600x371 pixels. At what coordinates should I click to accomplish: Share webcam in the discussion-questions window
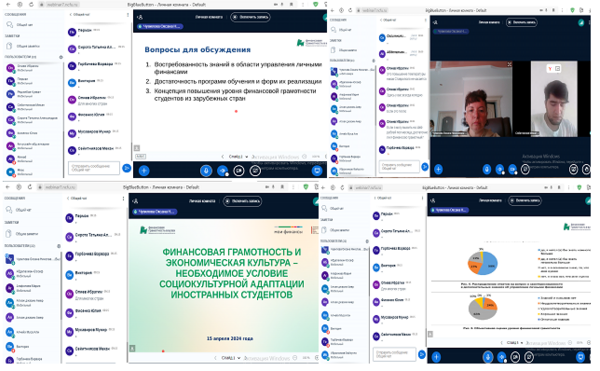[239, 171]
